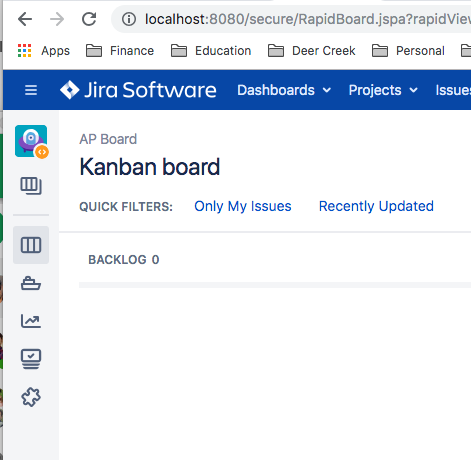
Task: Toggle the Jira hamburger sidebar menu
Action: tap(31, 90)
